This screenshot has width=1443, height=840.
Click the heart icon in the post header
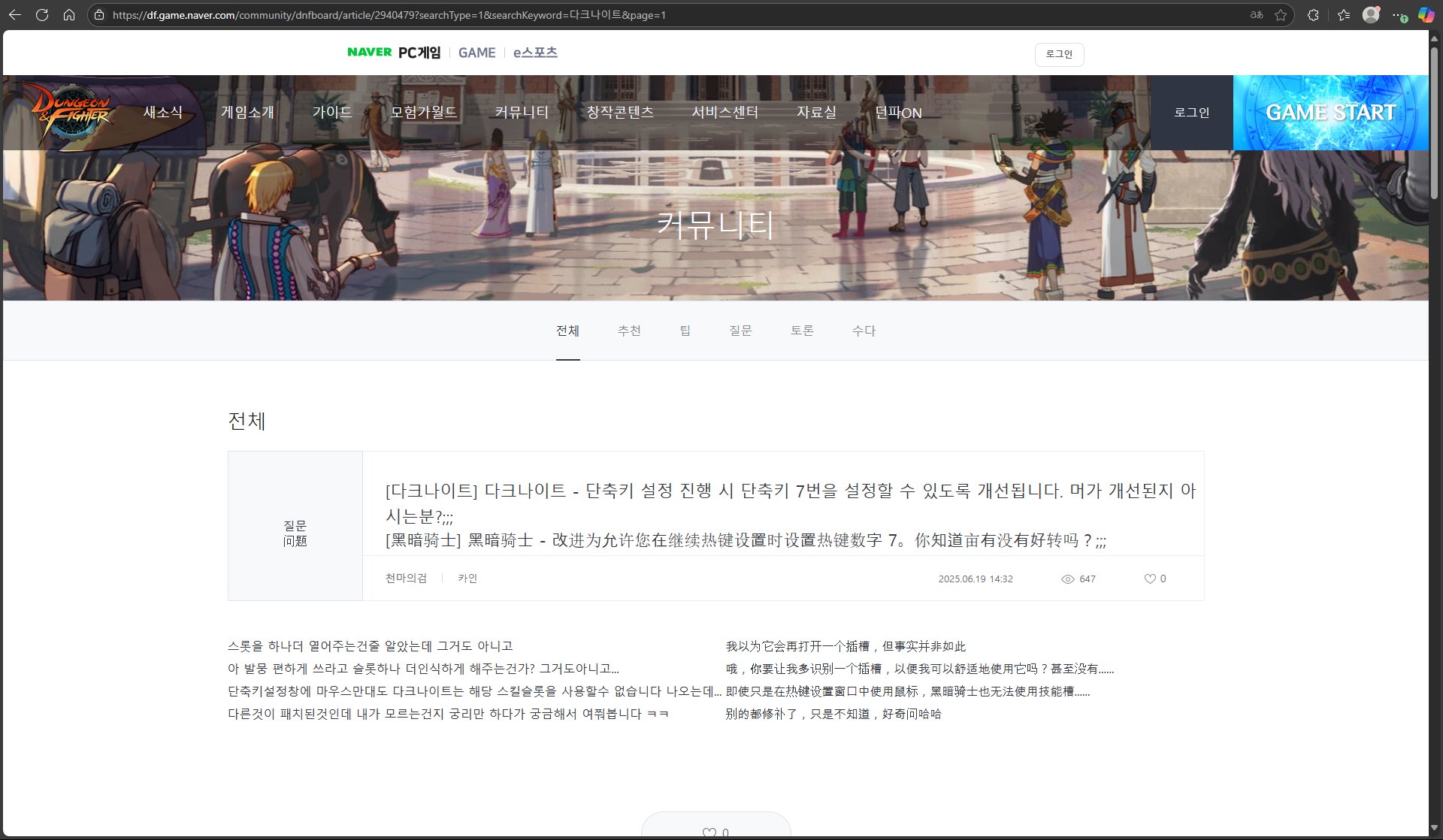(1150, 579)
